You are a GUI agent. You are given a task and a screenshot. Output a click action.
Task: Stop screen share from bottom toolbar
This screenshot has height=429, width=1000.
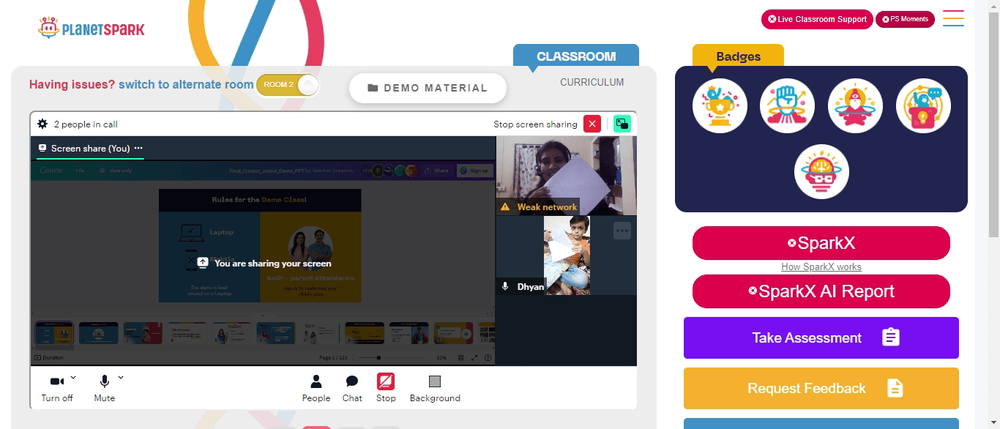point(385,388)
